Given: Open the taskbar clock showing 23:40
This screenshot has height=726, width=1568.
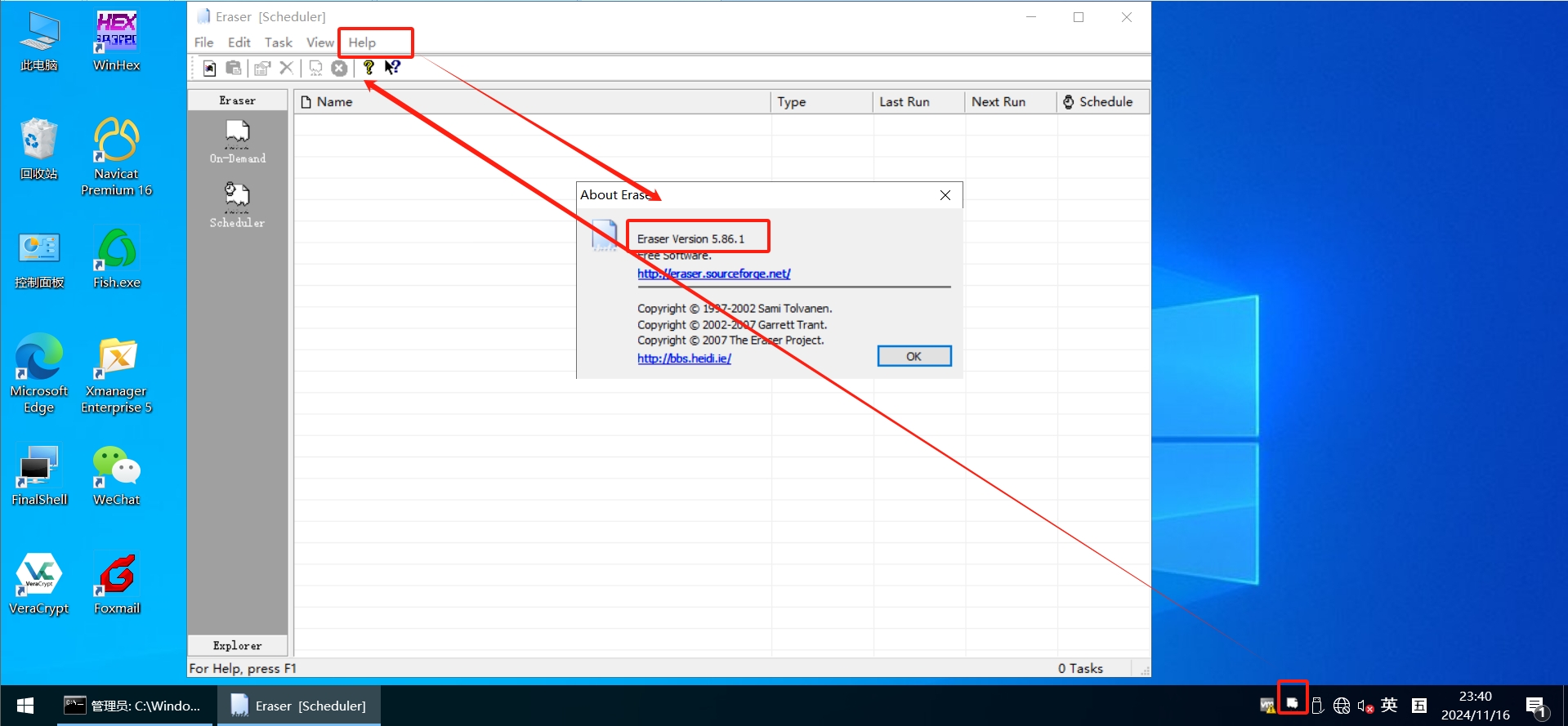Looking at the screenshot, I should coord(1476,706).
